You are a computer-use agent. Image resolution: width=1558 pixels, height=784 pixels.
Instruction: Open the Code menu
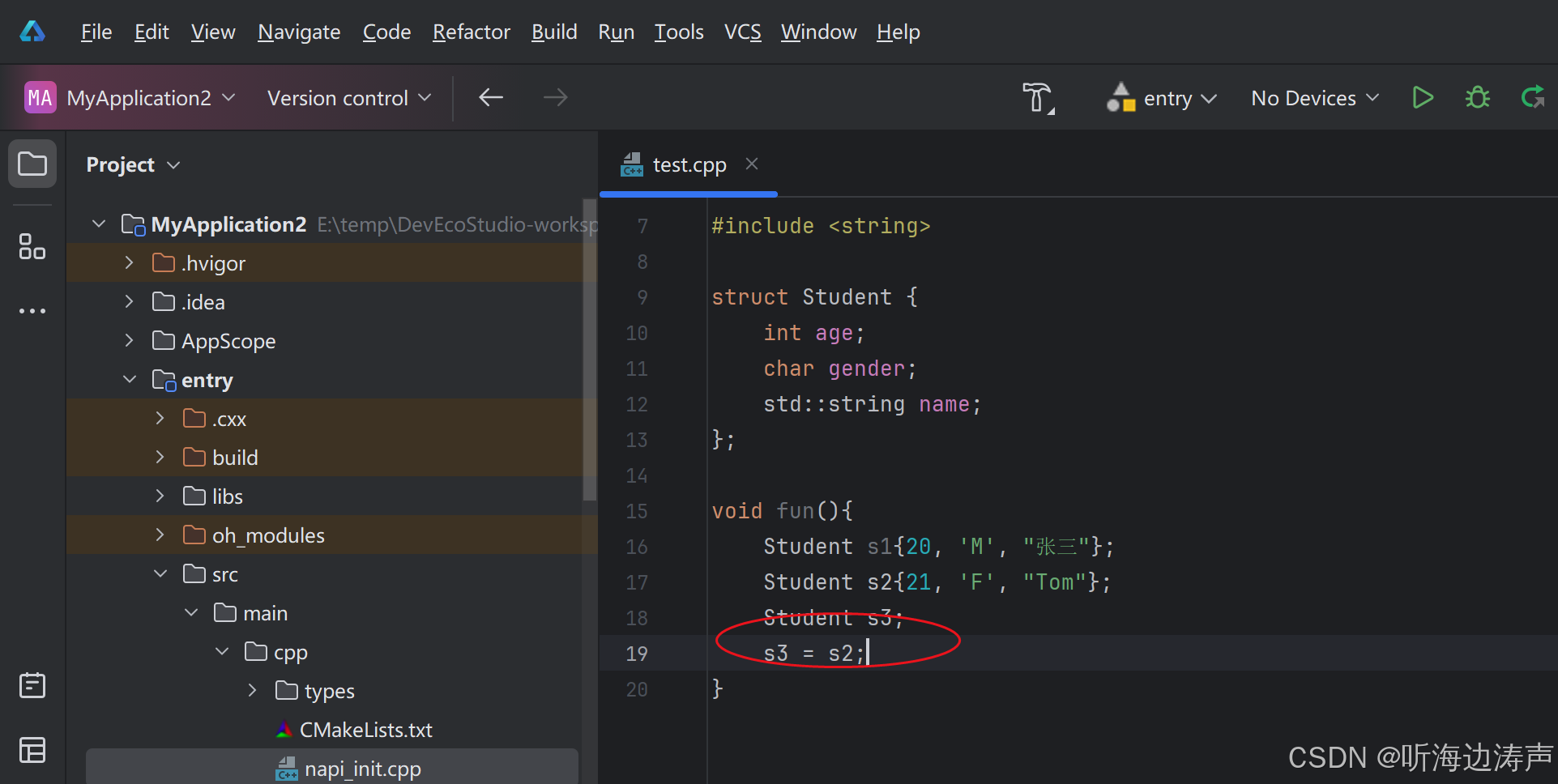coord(386,32)
